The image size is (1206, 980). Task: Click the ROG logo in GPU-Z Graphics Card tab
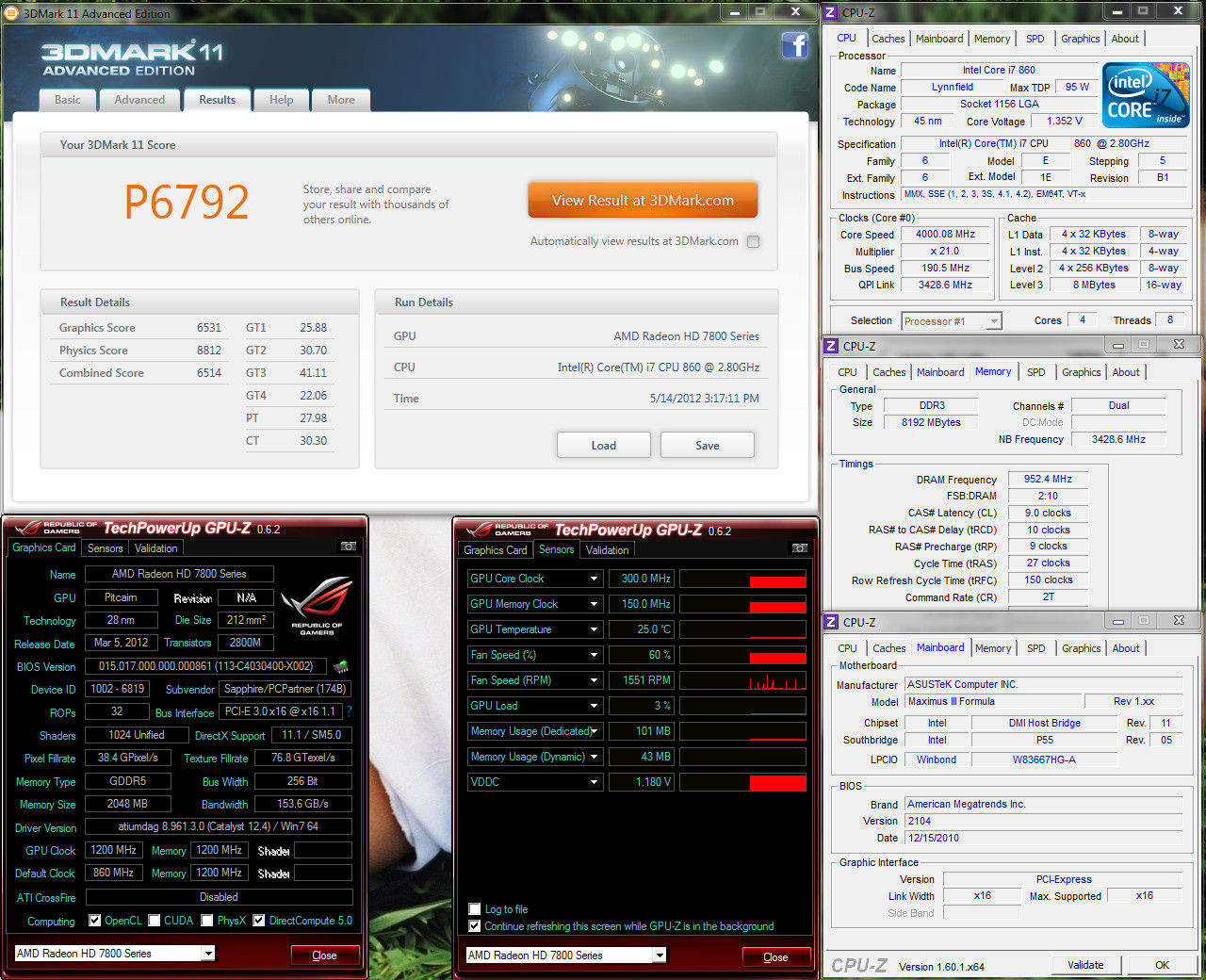click(317, 605)
